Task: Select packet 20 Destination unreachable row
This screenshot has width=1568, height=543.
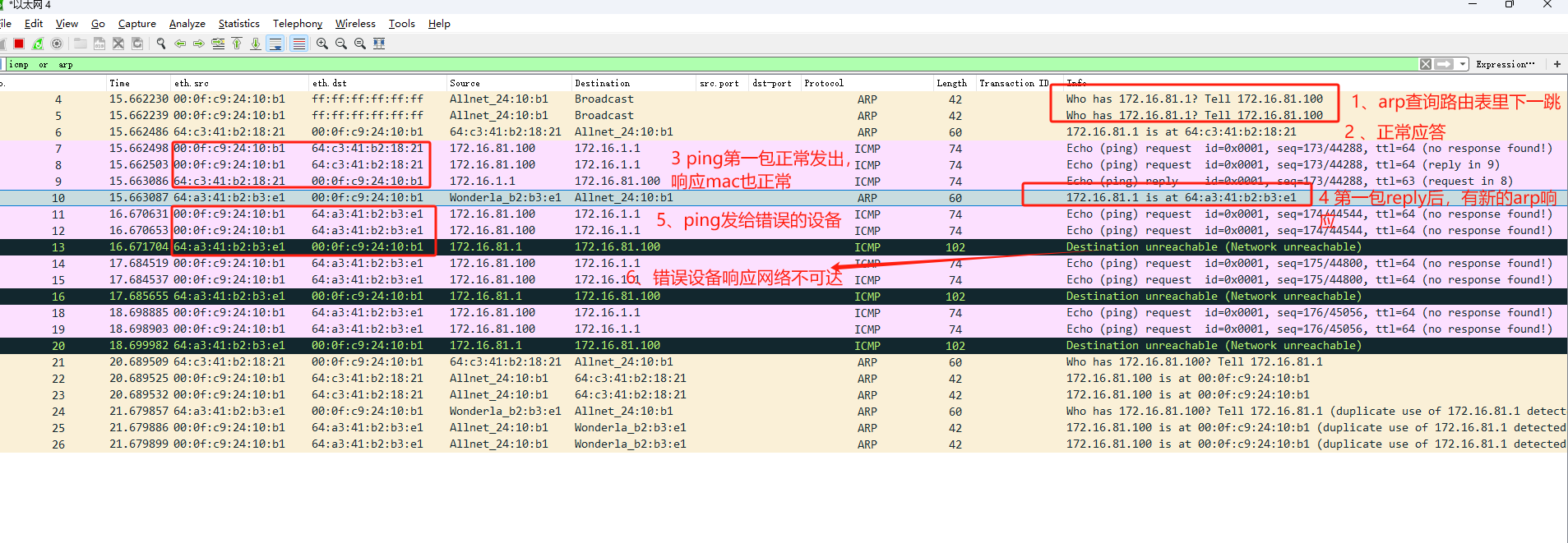Action: (784, 346)
